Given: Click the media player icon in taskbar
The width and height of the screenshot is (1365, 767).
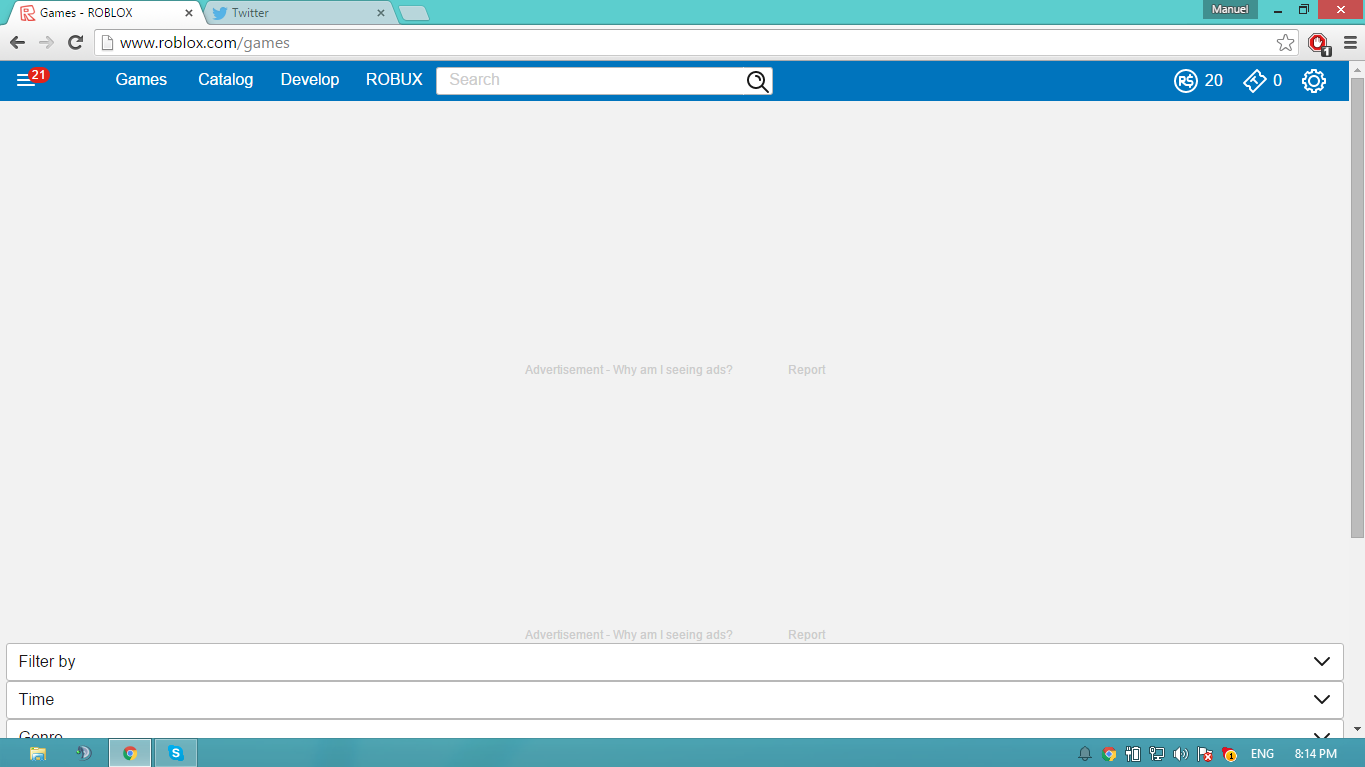Looking at the screenshot, I should [84, 753].
